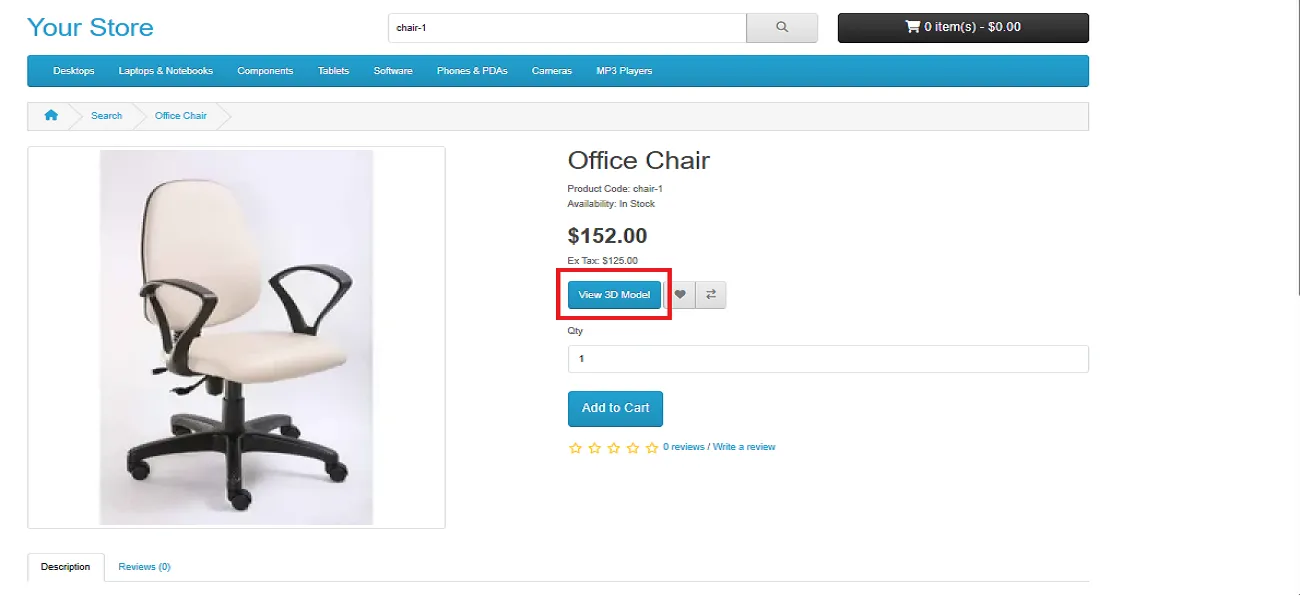The height and width of the screenshot is (596, 1300).
Task: Click the Qty input field
Action: click(827, 359)
